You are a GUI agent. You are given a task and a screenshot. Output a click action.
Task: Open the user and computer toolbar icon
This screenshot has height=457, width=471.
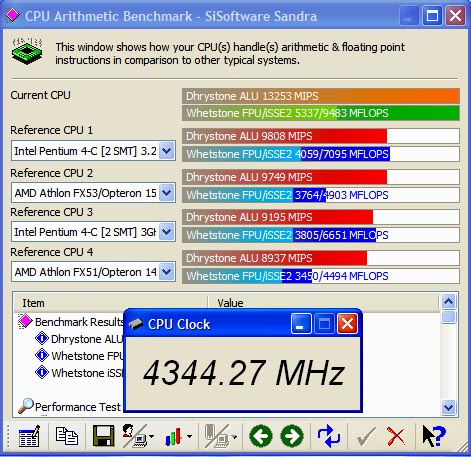134,436
